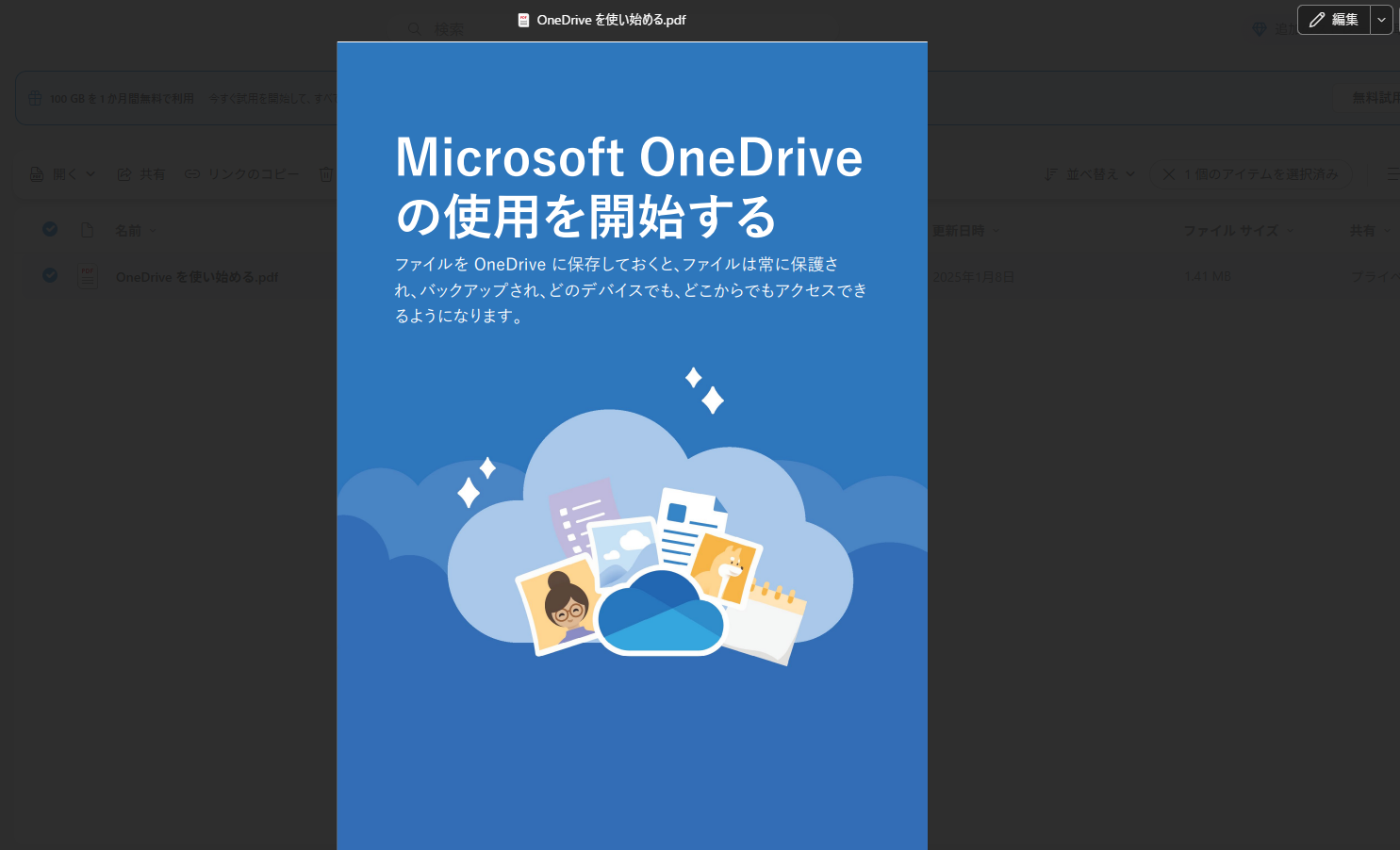Viewport: 1400px width, 850px height.
Task: Open the file name OneDrive を使い始める.pdf in the list
Action: click(197, 277)
